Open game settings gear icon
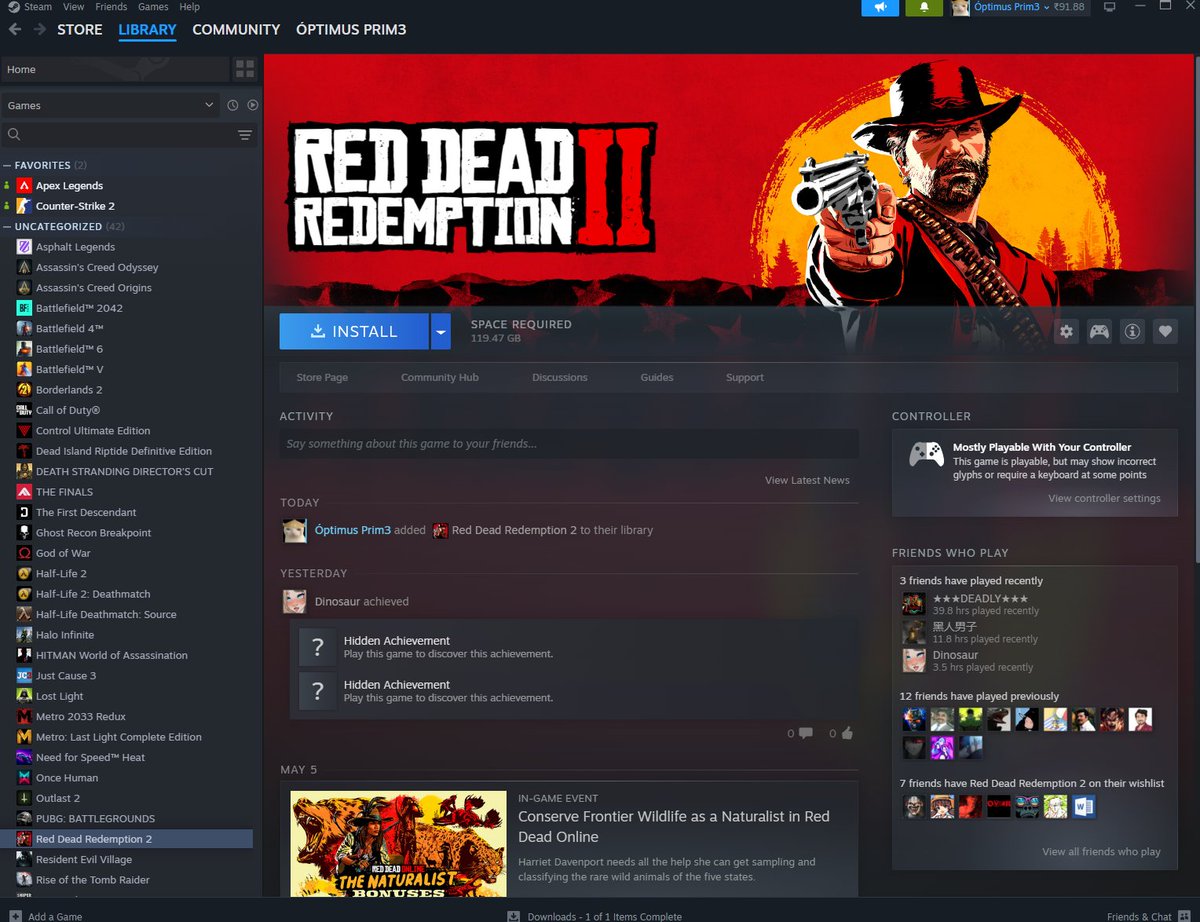The image size is (1200, 922). pos(1066,332)
